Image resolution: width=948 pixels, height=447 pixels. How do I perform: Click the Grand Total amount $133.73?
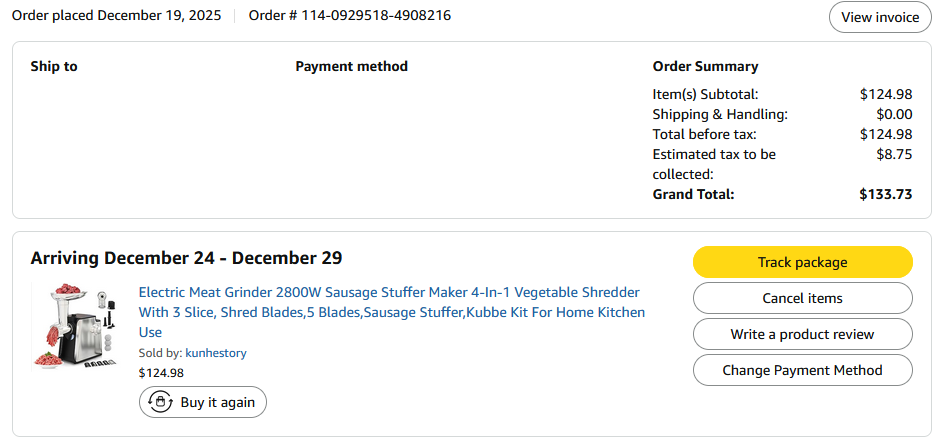click(x=885, y=194)
